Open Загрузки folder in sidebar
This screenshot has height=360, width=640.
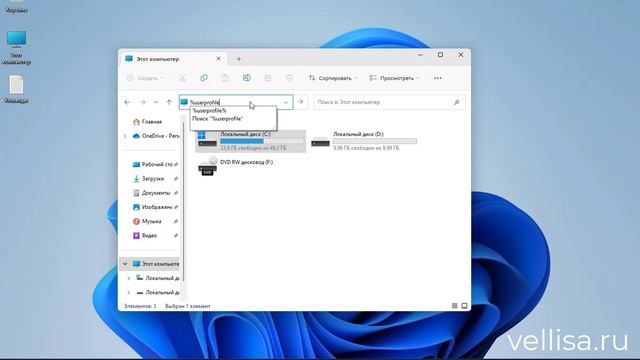coord(149,179)
